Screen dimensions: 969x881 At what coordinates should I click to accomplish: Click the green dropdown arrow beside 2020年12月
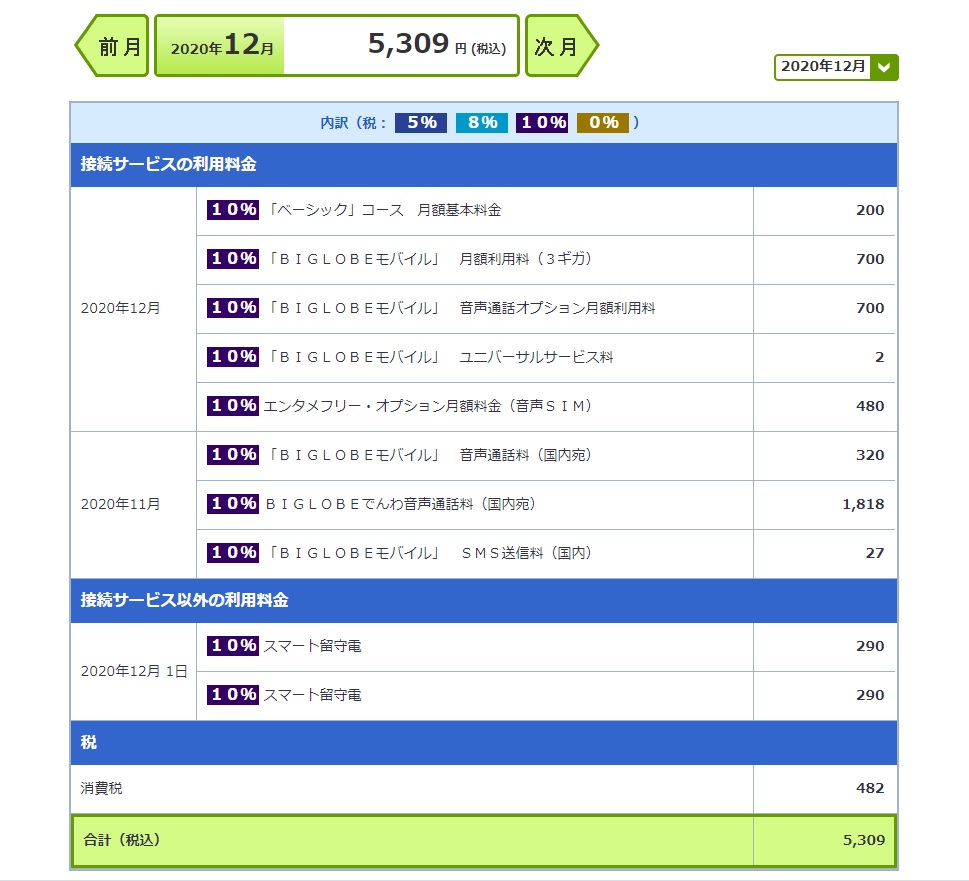pos(884,67)
